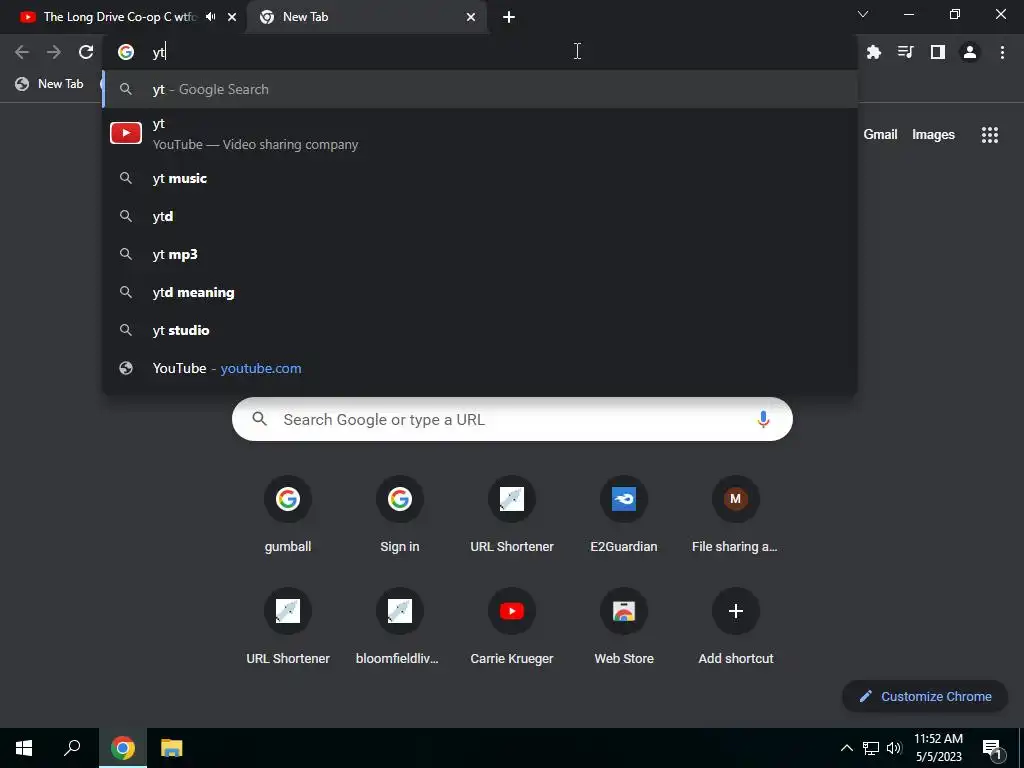Screen dimensions: 1024x768
Task: Open the Chrome profile avatar icon
Action: point(970,52)
